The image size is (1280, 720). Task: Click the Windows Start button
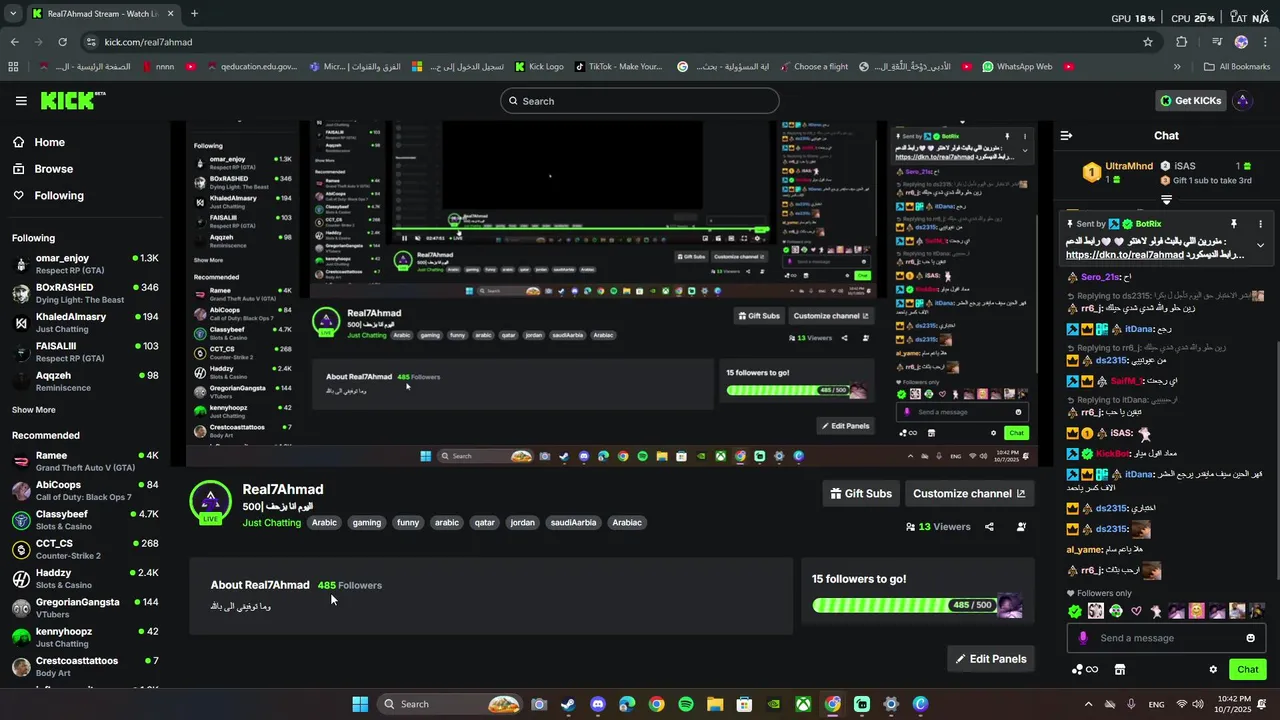coord(360,704)
